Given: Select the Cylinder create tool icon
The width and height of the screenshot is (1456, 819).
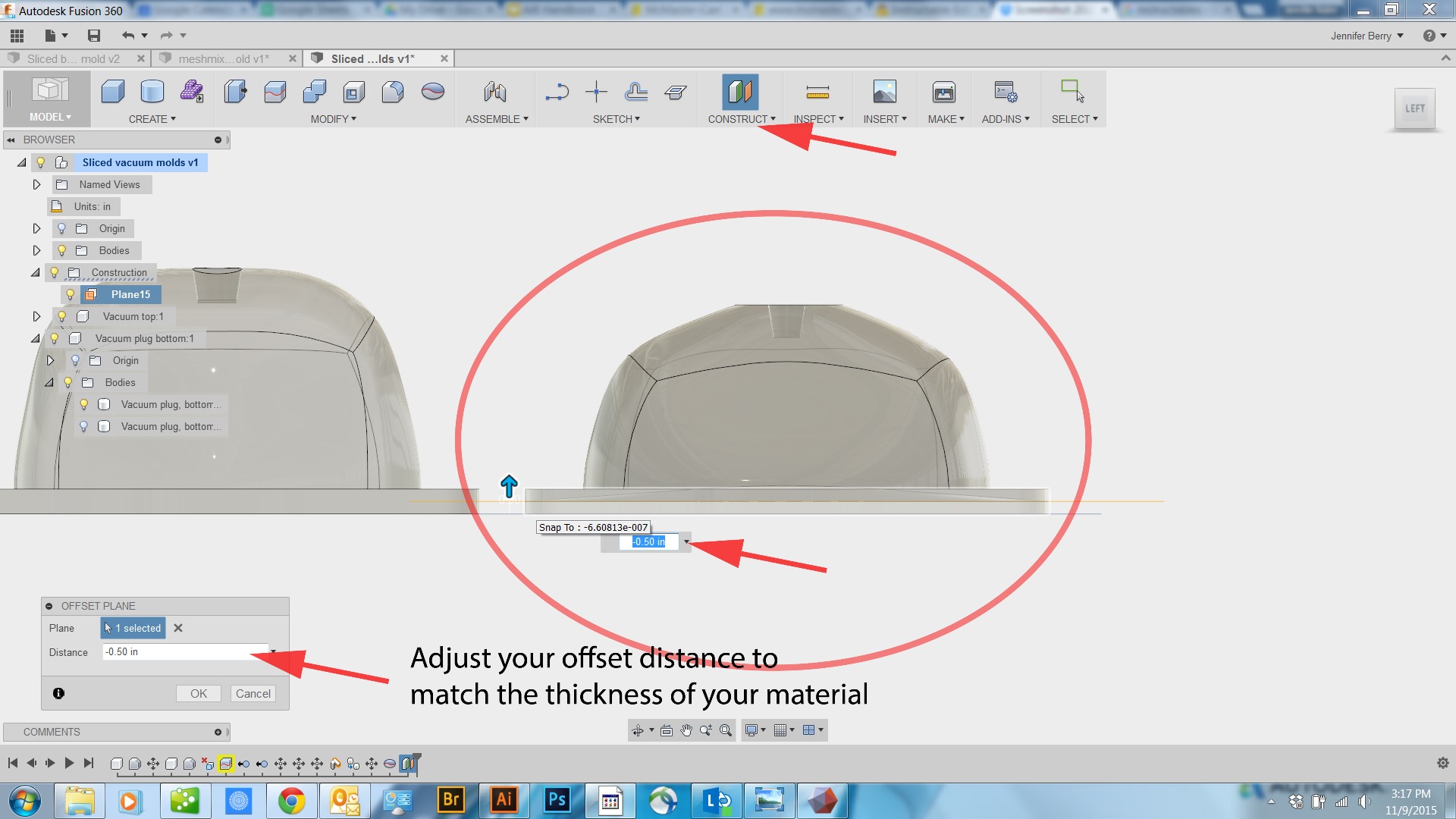Looking at the screenshot, I should [x=152, y=93].
